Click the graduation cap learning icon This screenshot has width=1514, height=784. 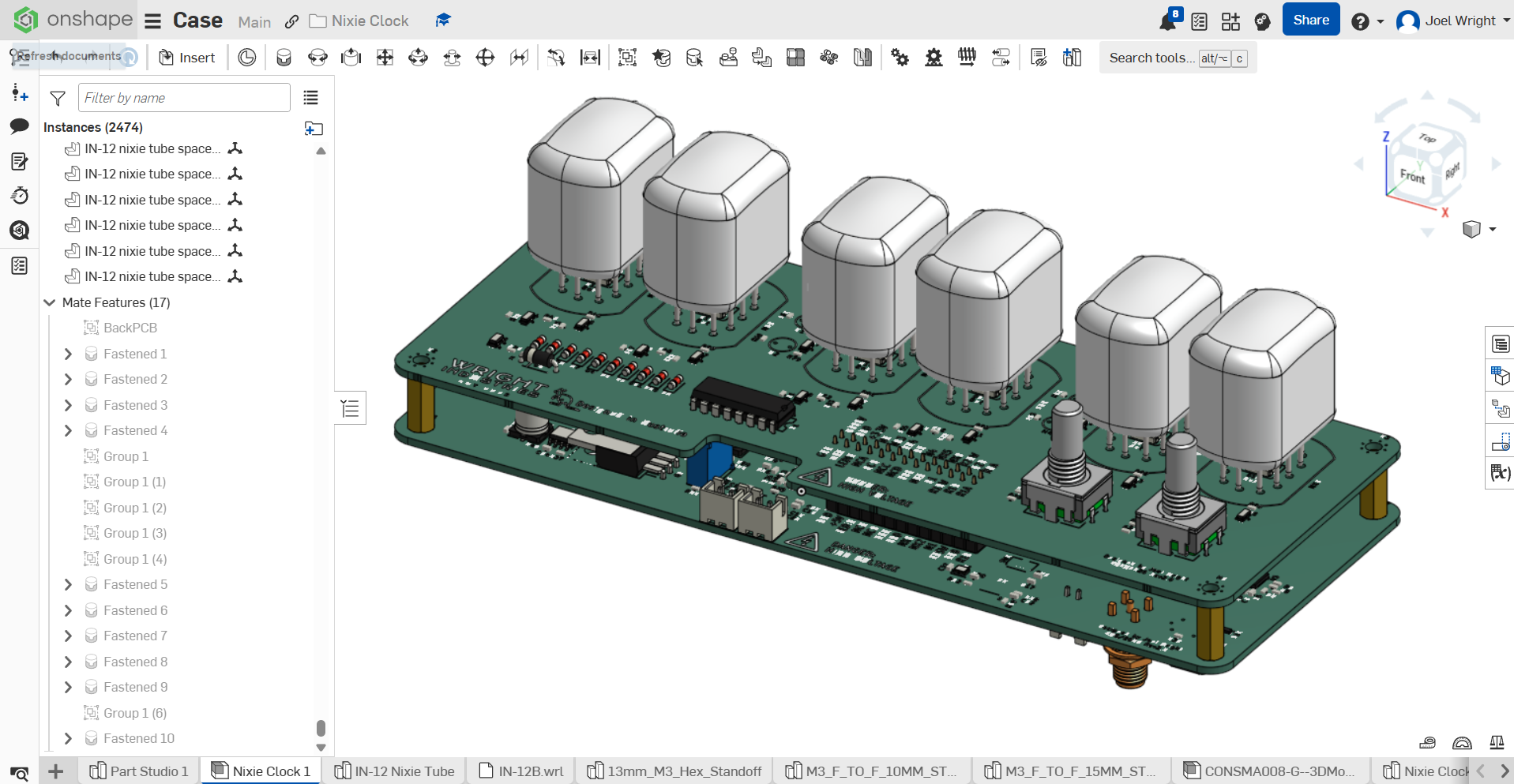click(x=443, y=21)
